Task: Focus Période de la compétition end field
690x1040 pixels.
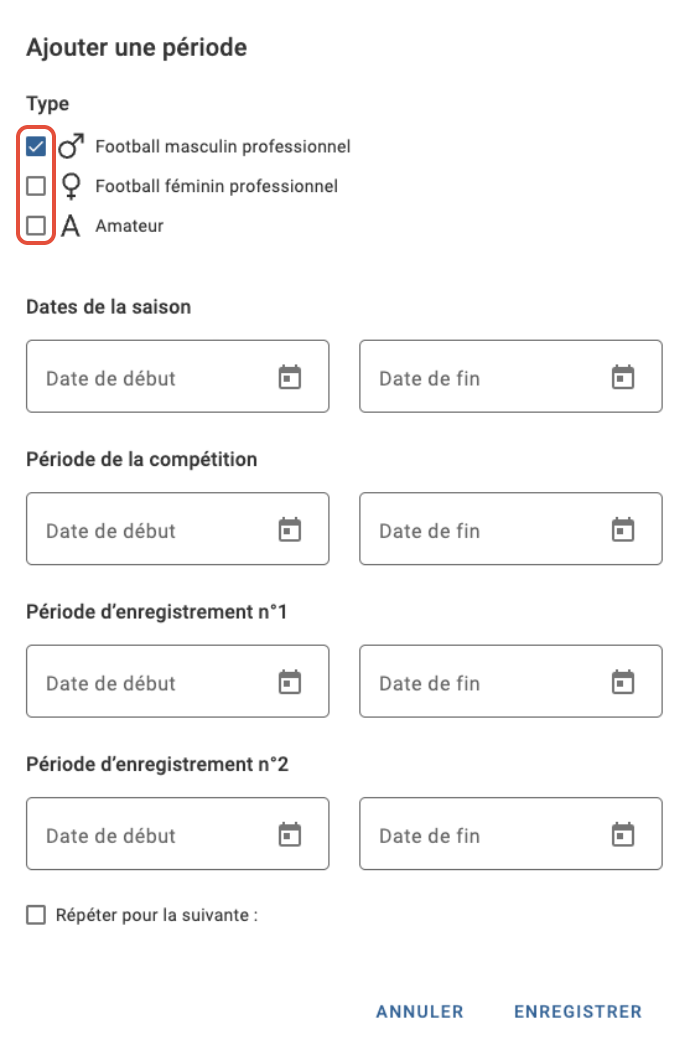Action: pyautogui.click(x=511, y=529)
